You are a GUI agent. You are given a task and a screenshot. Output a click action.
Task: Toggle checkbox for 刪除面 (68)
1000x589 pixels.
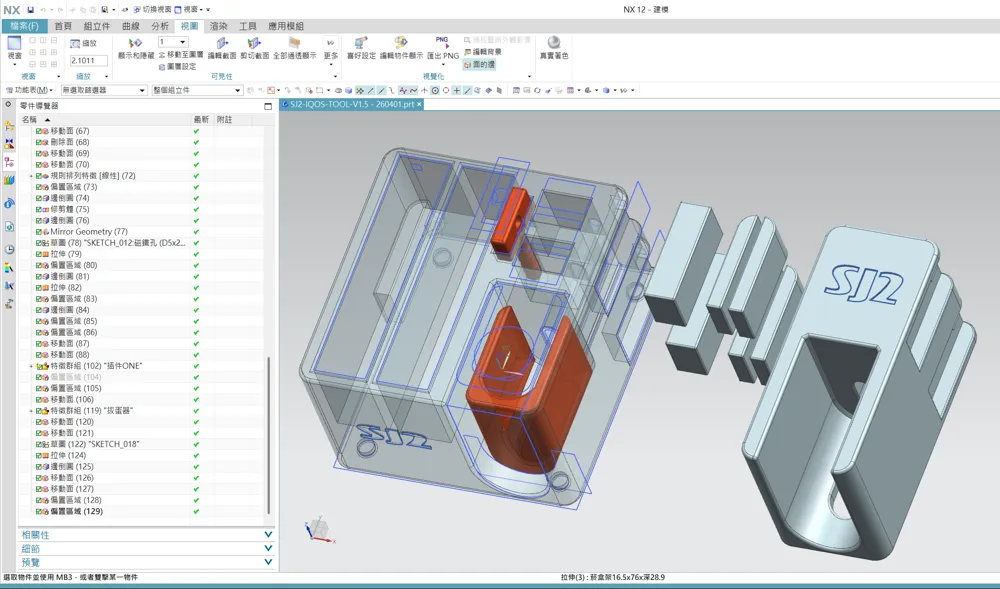click(39, 142)
